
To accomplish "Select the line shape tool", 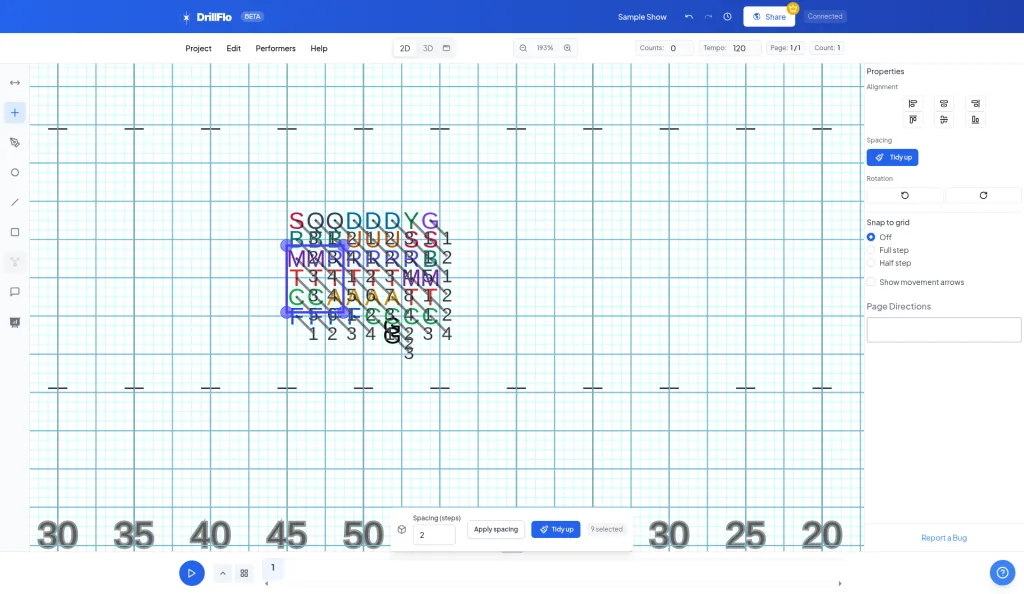I will click(14, 202).
